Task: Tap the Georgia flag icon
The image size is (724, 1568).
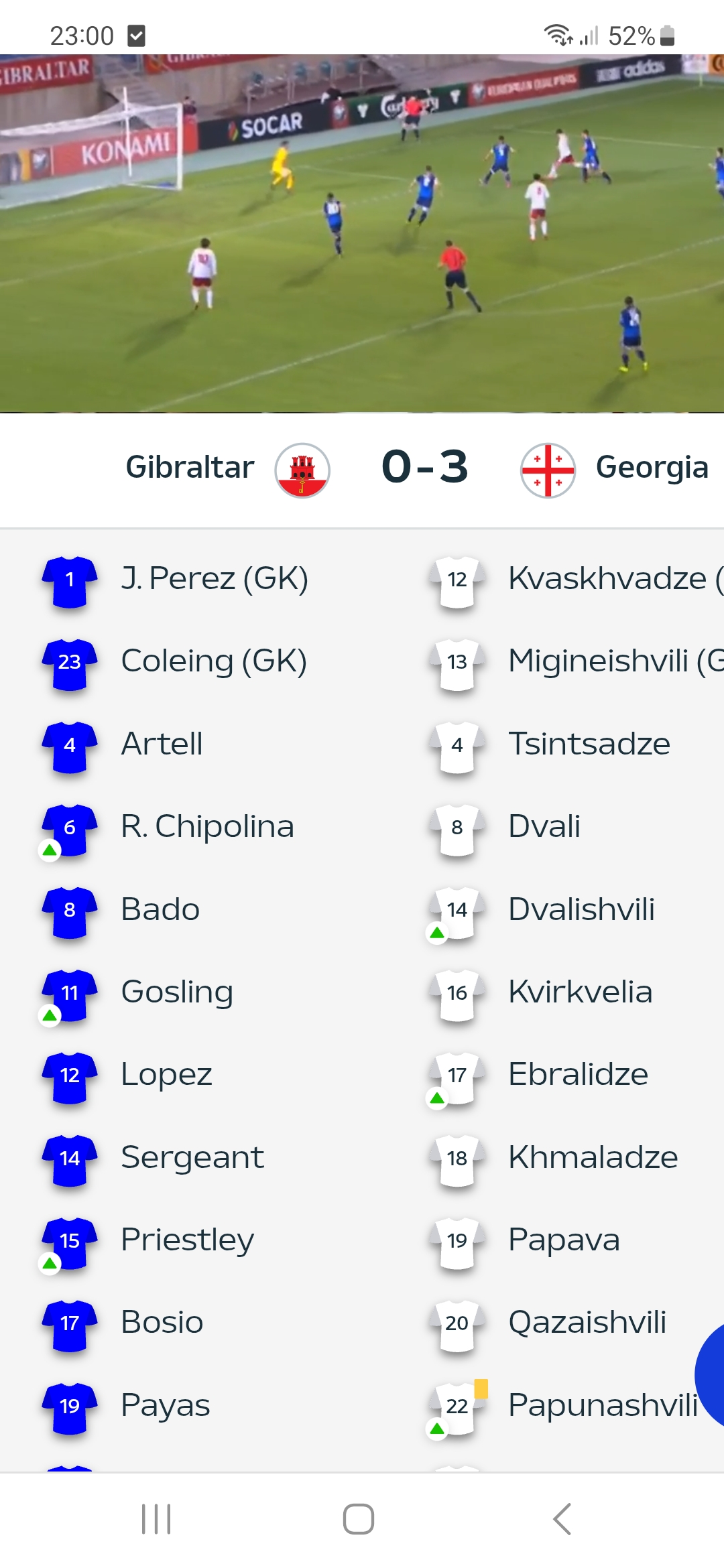Action: (x=548, y=470)
